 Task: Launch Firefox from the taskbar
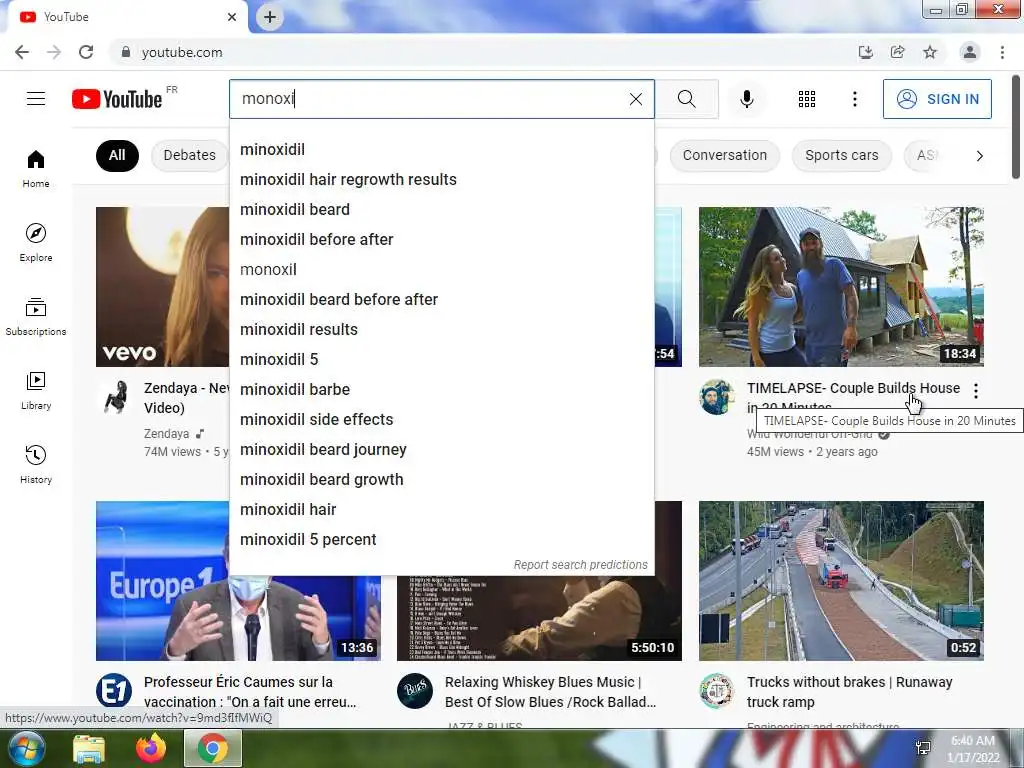click(x=150, y=748)
